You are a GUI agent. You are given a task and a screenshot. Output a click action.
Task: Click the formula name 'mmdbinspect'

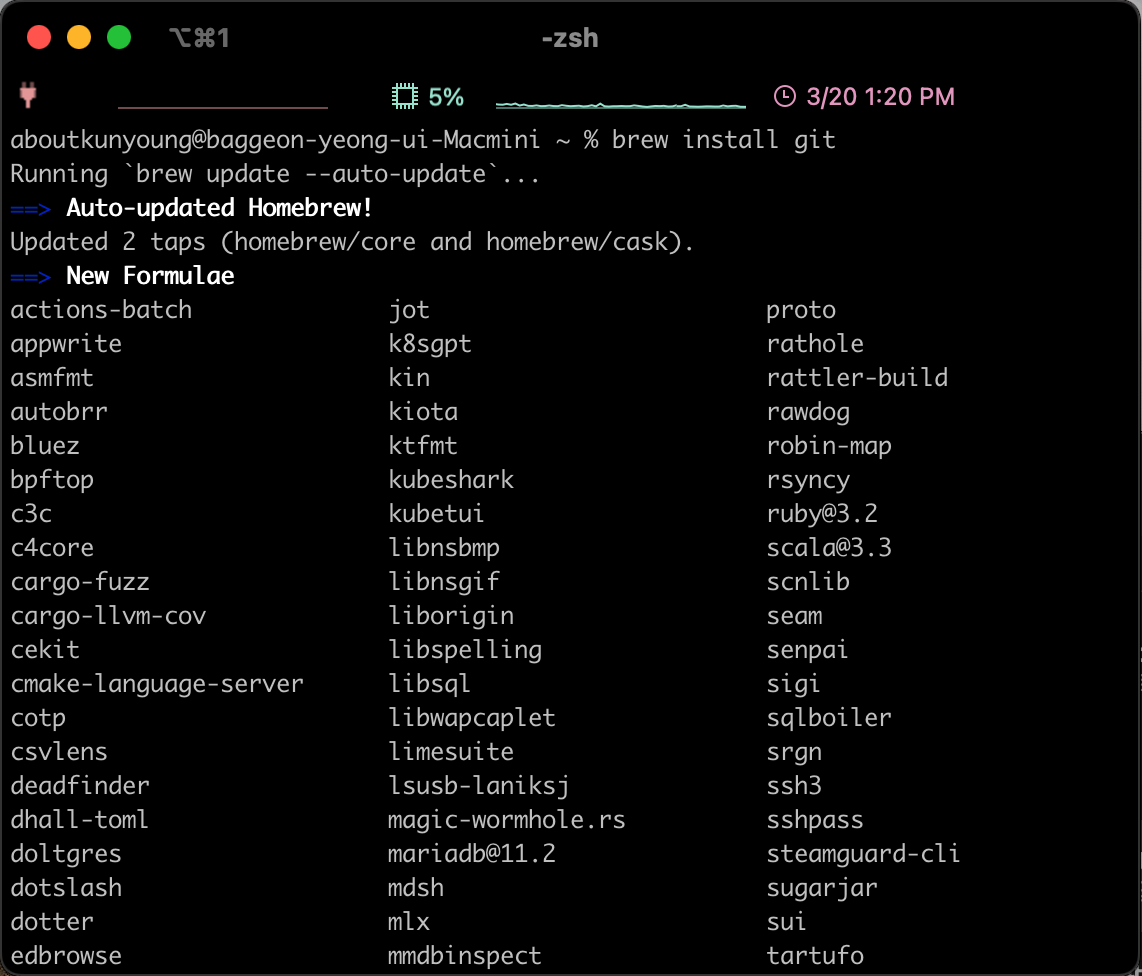coord(465,956)
